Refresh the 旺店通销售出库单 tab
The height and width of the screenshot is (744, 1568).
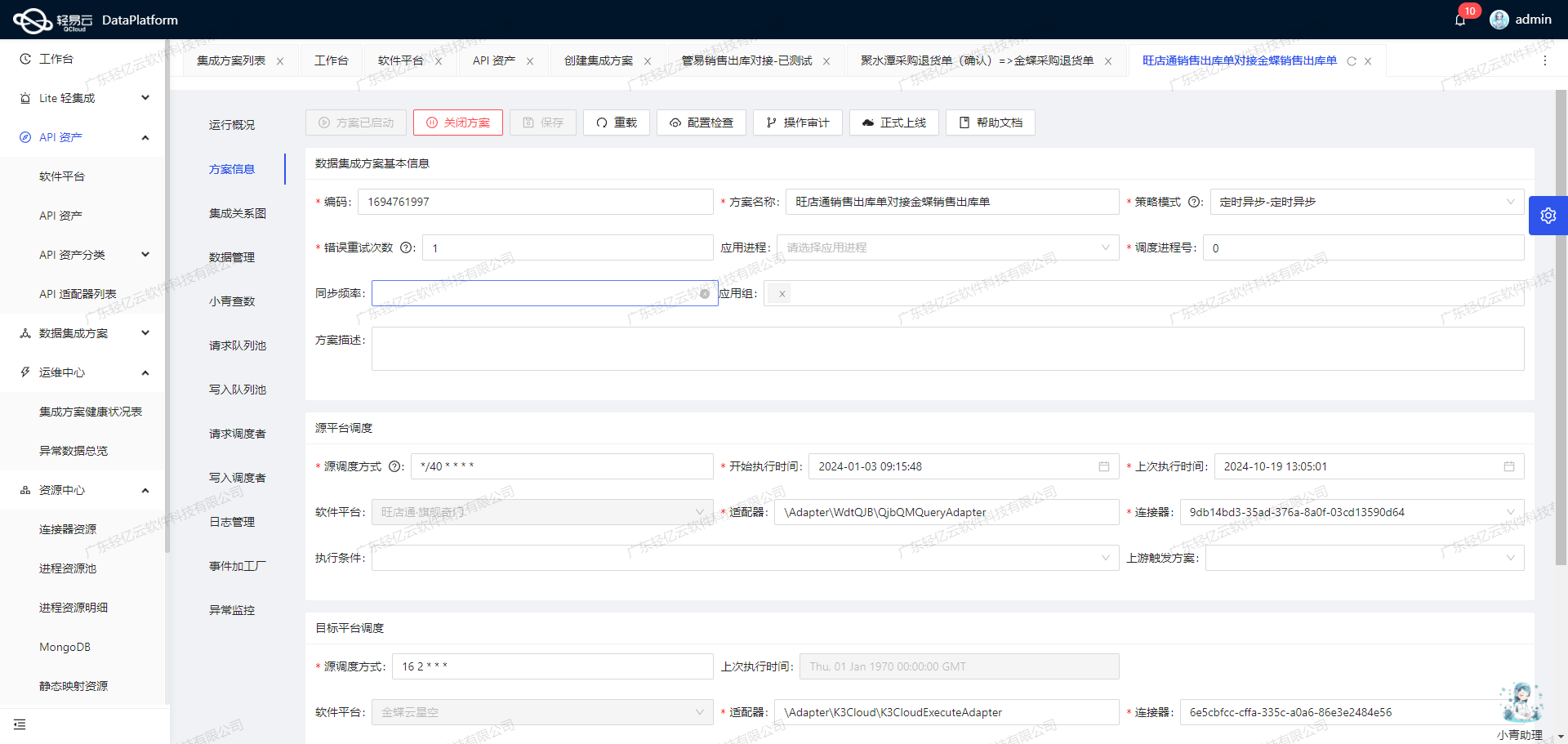(1352, 61)
